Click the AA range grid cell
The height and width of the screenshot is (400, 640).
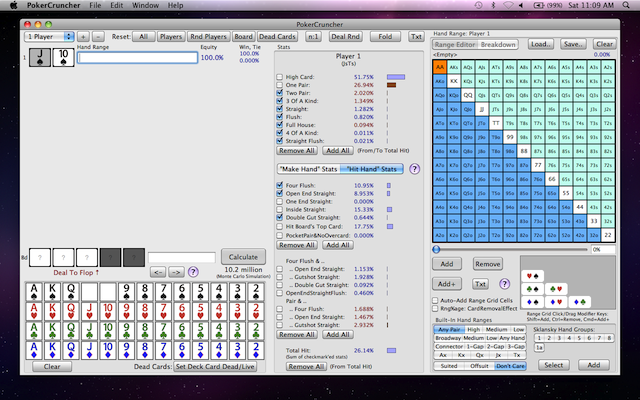tap(440, 67)
